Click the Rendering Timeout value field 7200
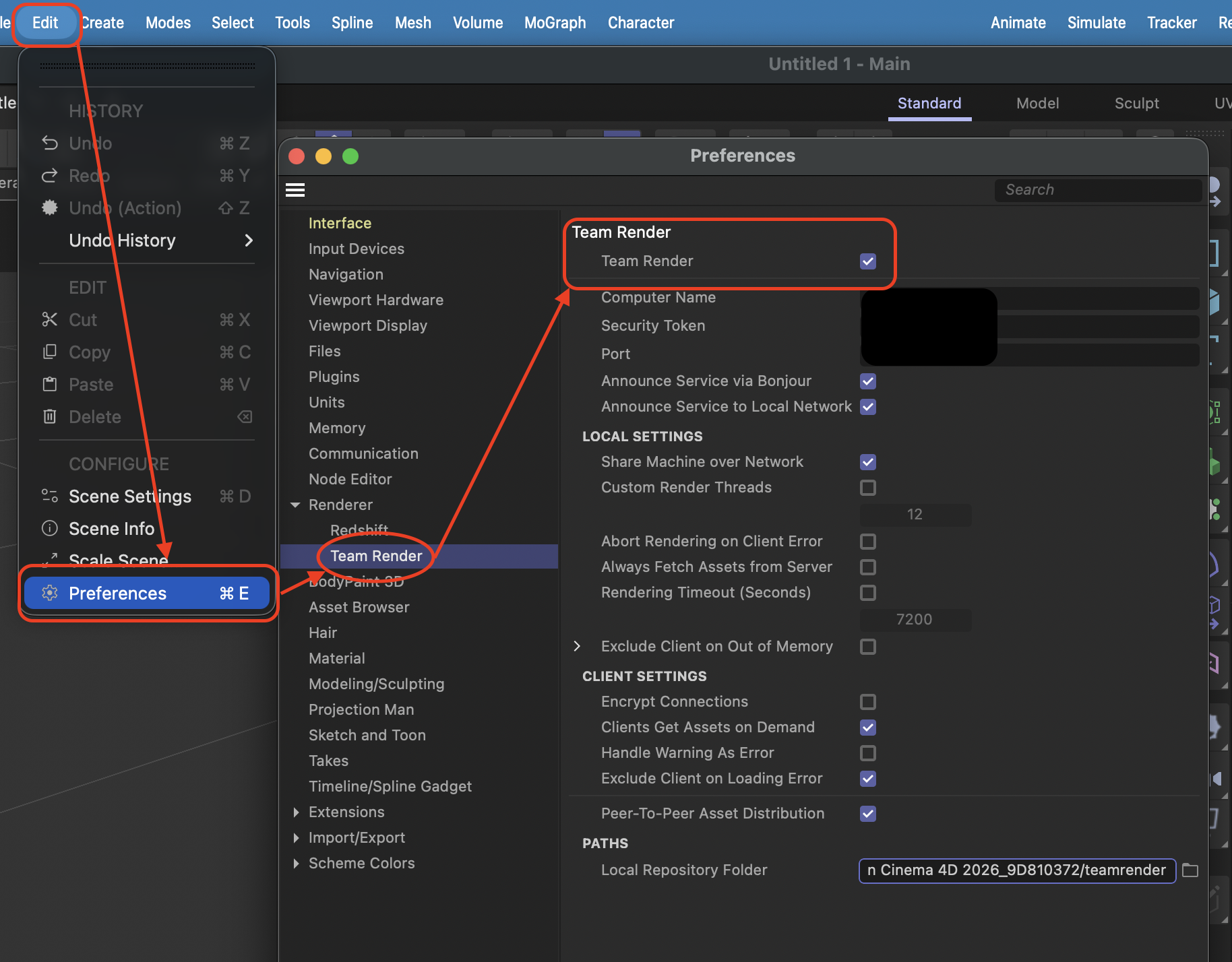The height and width of the screenshot is (962, 1232). pos(914,620)
